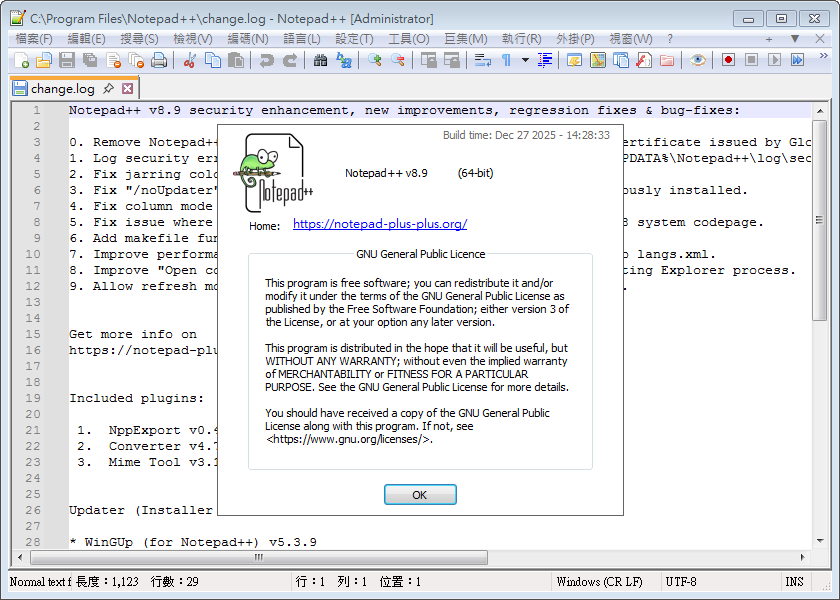Click the Open file folder icon
The height and width of the screenshot is (600, 840).
coord(44,60)
